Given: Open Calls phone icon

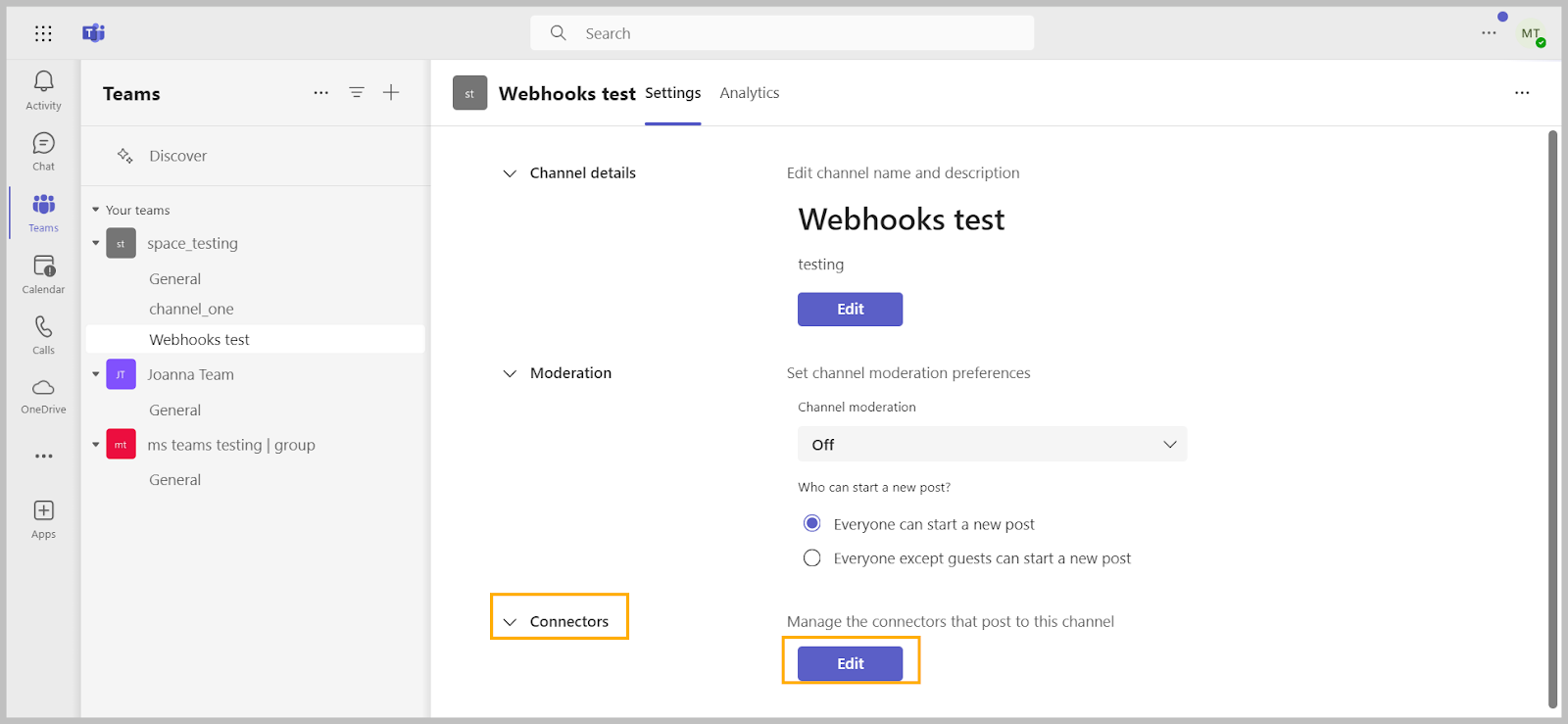Looking at the screenshot, I should click(43, 327).
